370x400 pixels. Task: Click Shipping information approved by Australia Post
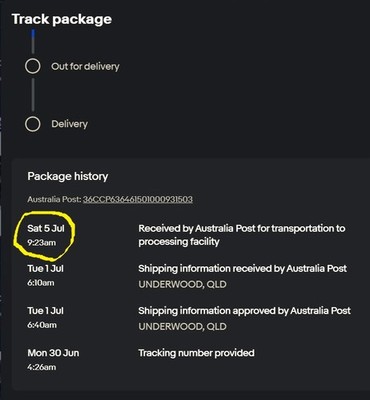pyautogui.click(x=245, y=311)
